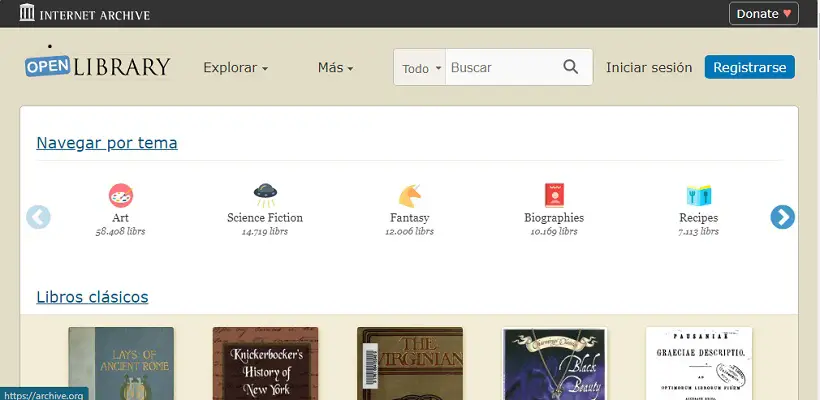Open the Fantasy subject label

coord(409,218)
